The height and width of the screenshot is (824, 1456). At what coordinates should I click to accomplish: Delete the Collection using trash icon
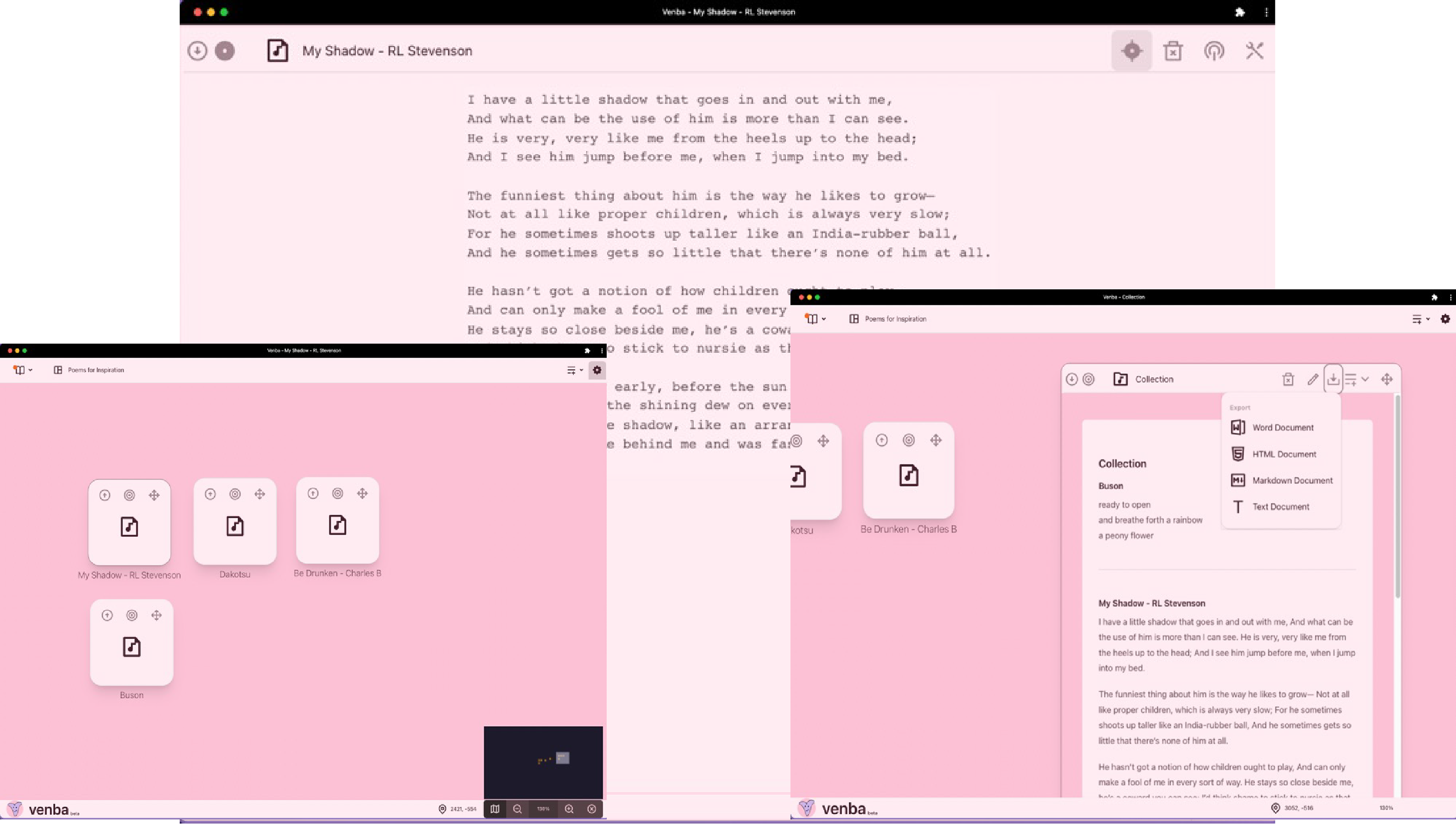(1288, 379)
